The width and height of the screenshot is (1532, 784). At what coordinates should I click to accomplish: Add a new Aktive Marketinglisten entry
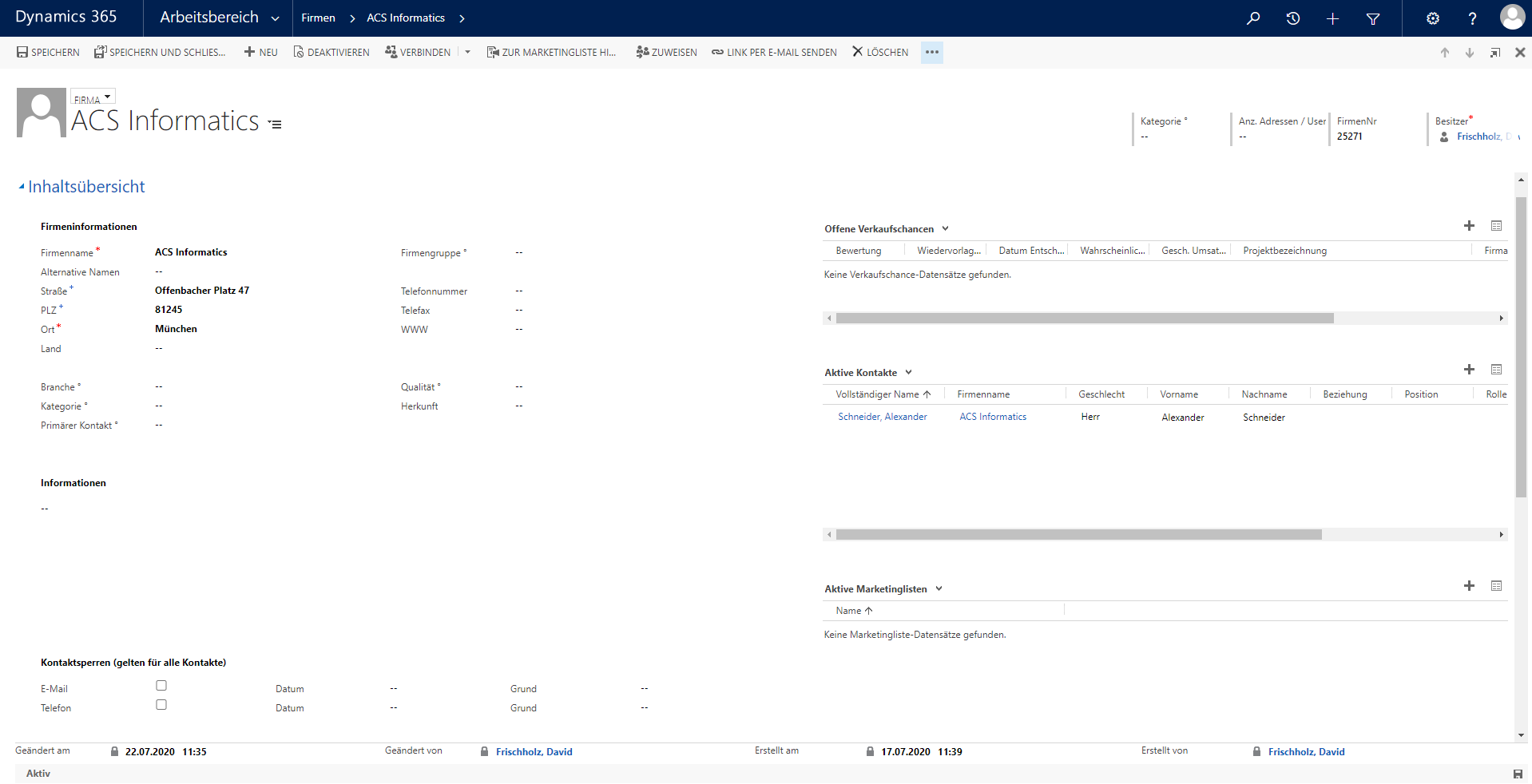(1469, 586)
